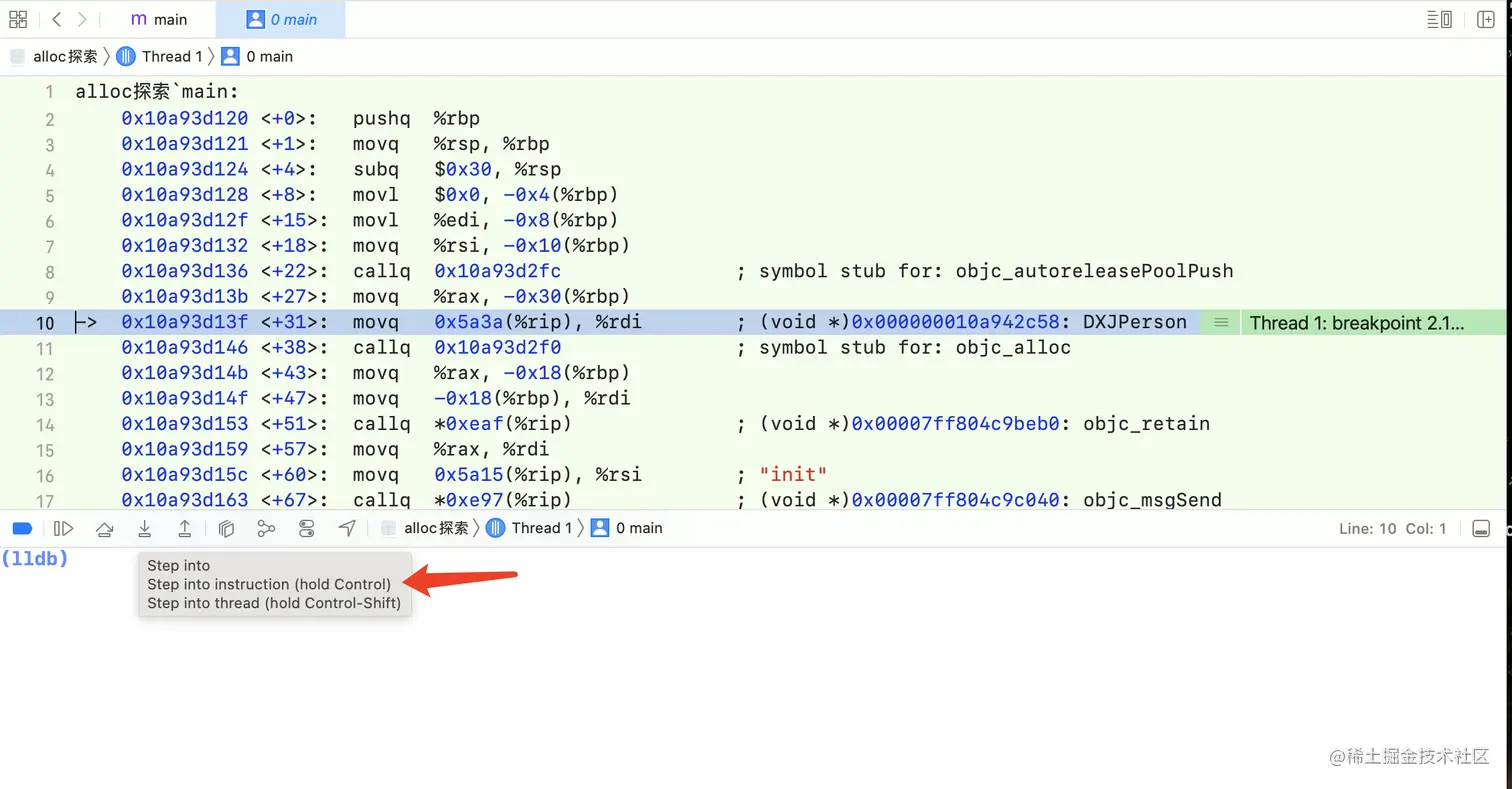Click address 0x10a93d14b on line 12
The image size is (1512, 789).
pos(185,373)
